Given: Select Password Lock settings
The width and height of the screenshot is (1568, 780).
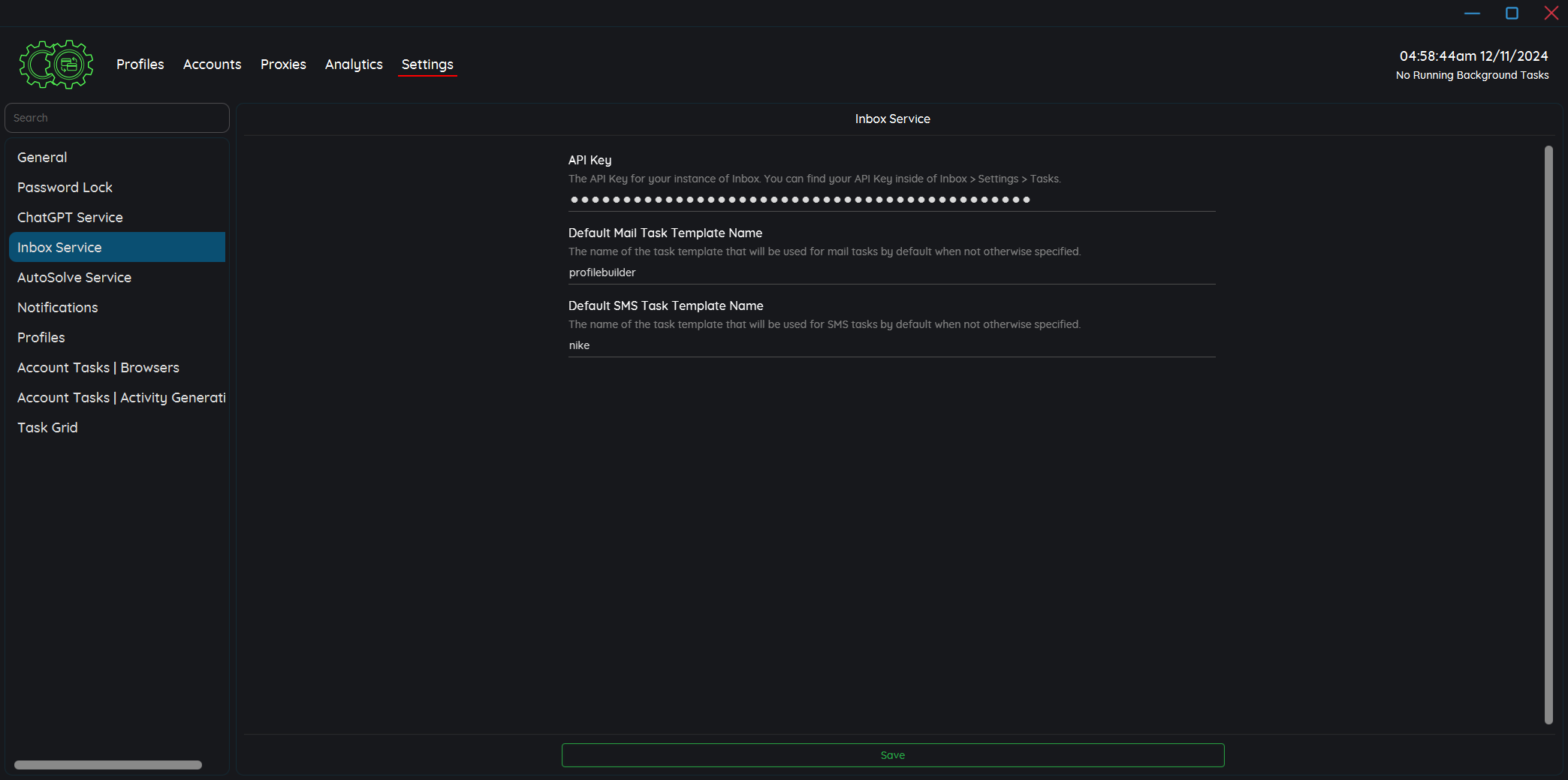Looking at the screenshot, I should (65, 187).
